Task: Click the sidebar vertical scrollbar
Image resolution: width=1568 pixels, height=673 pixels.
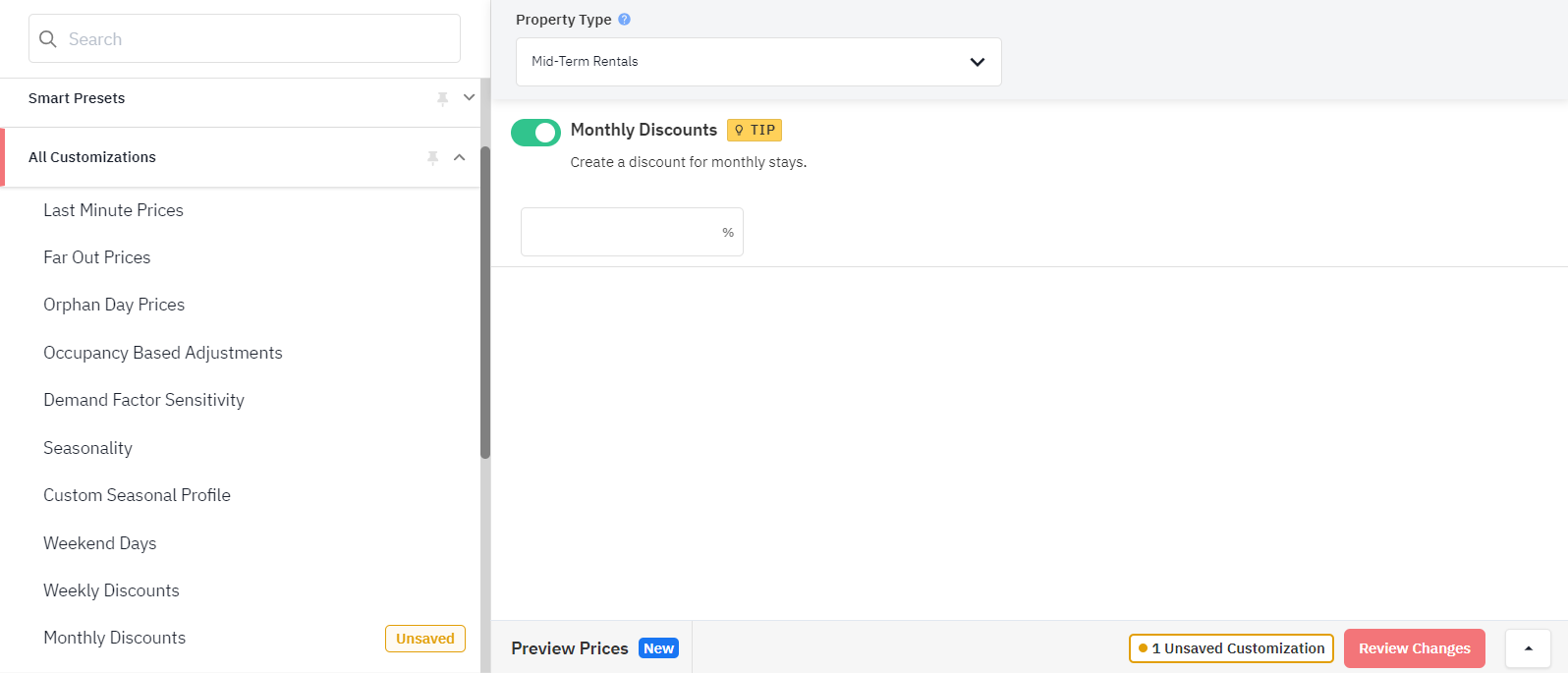Action: 485,302
